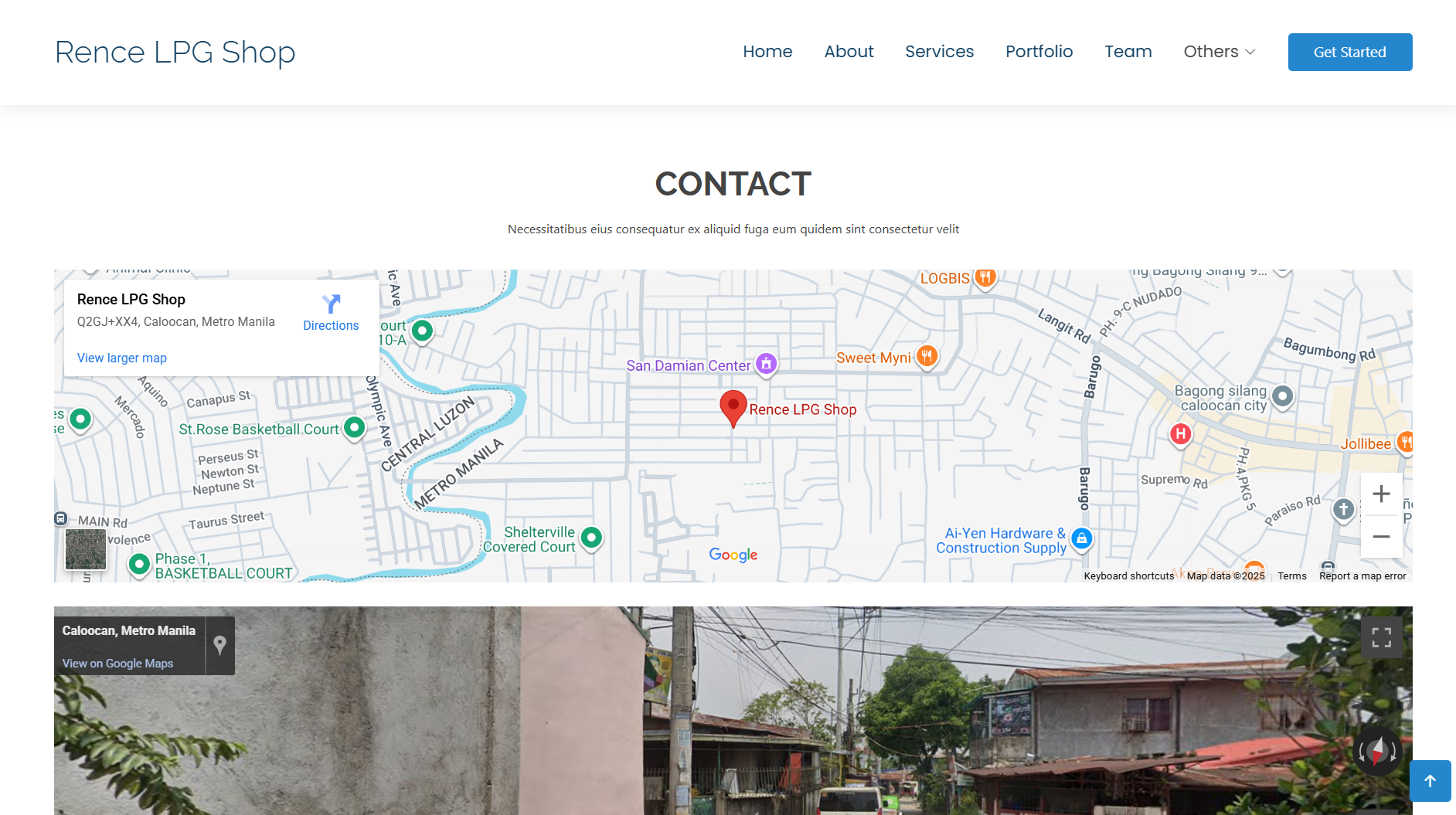Click the red Rence LPG Shop map pin
This screenshot has height=815, width=1456.
[733, 409]
